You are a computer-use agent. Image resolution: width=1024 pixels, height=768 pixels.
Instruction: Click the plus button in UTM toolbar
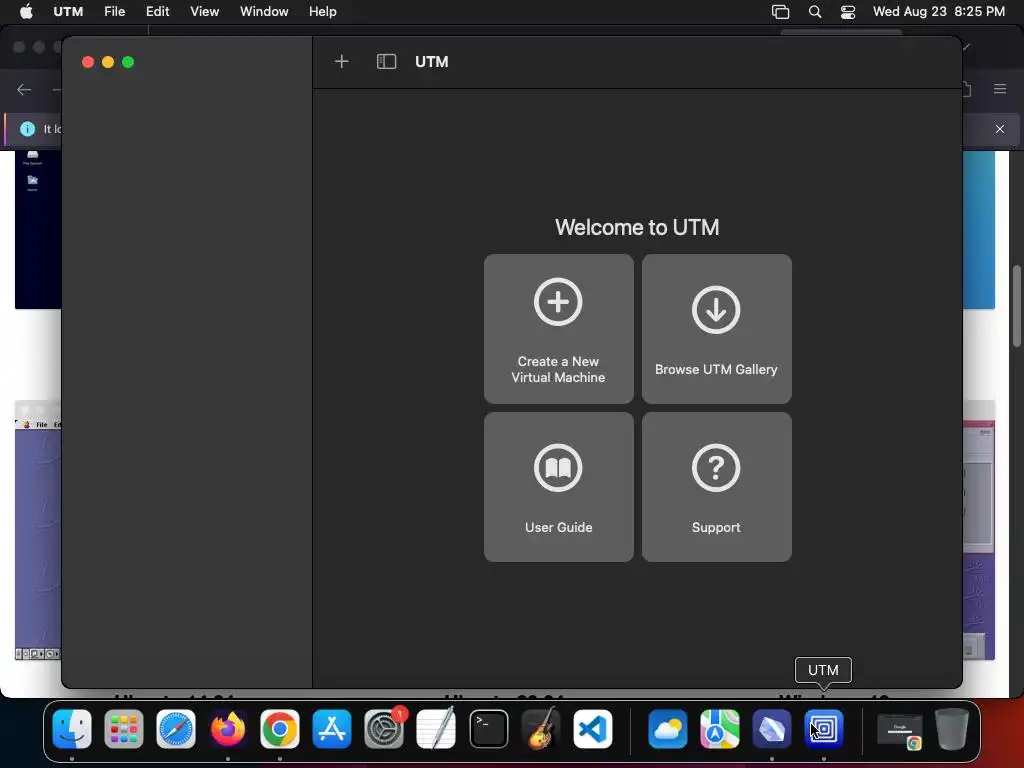(342, 61)
